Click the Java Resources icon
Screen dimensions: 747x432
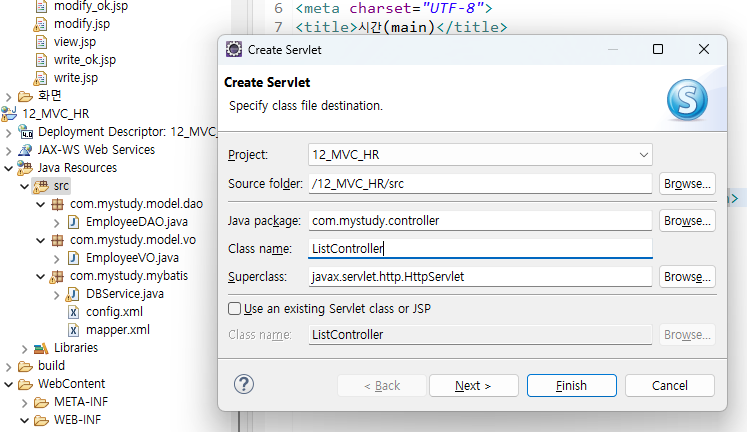[25, 168]
